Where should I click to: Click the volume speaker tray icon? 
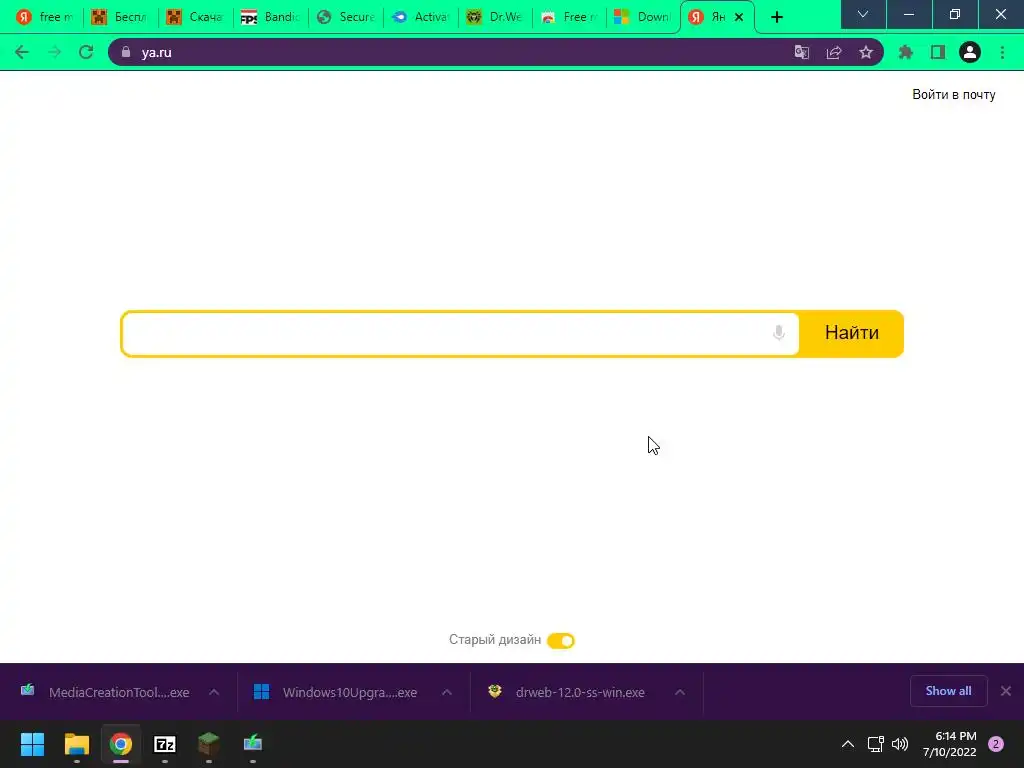click(x=900, y=744)
